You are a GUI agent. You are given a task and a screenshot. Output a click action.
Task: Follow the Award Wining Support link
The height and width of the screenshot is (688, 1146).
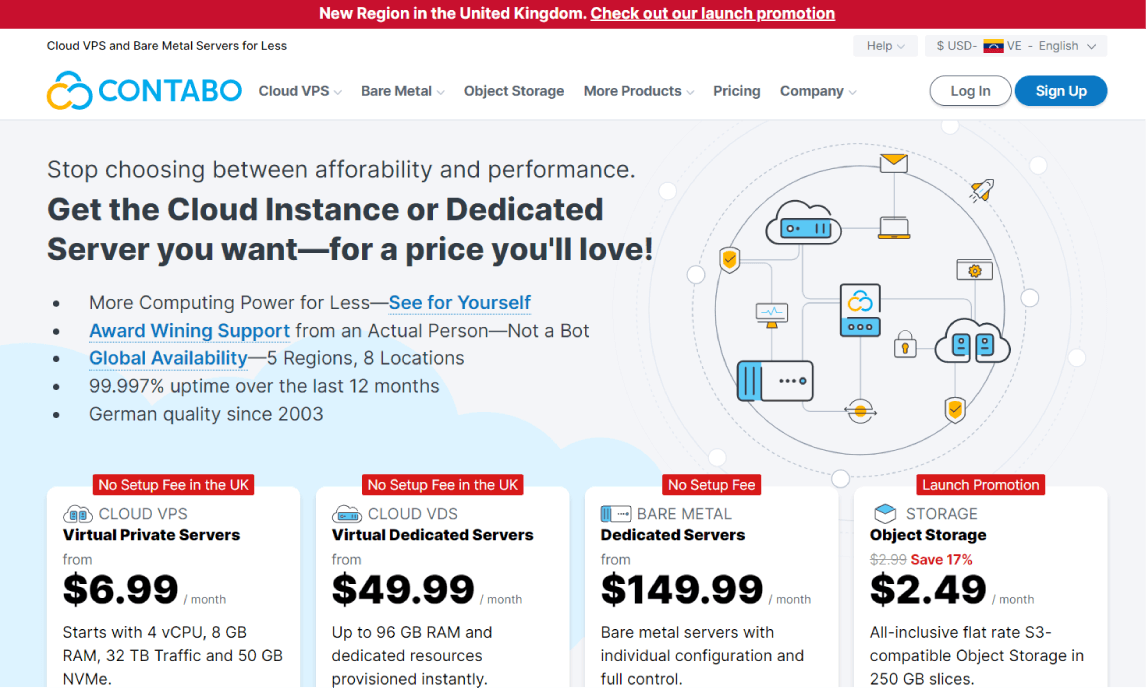[x=189, y=331]
